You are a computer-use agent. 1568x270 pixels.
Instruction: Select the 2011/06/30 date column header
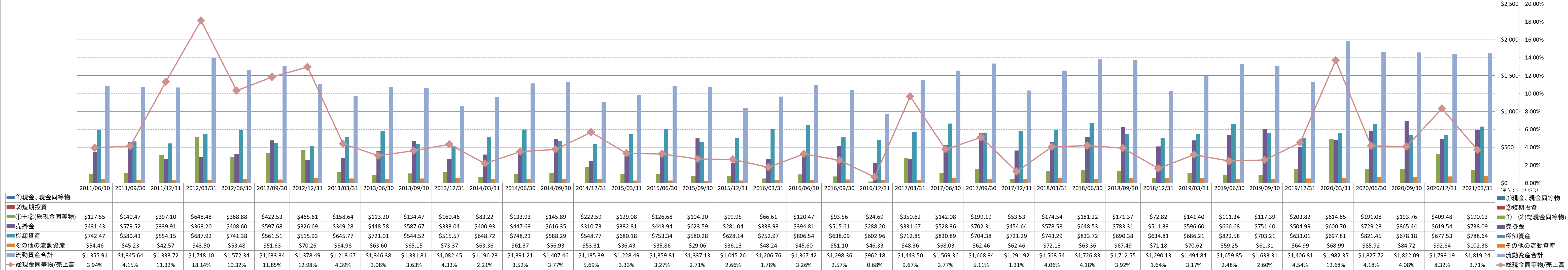[x=94, y=188]
